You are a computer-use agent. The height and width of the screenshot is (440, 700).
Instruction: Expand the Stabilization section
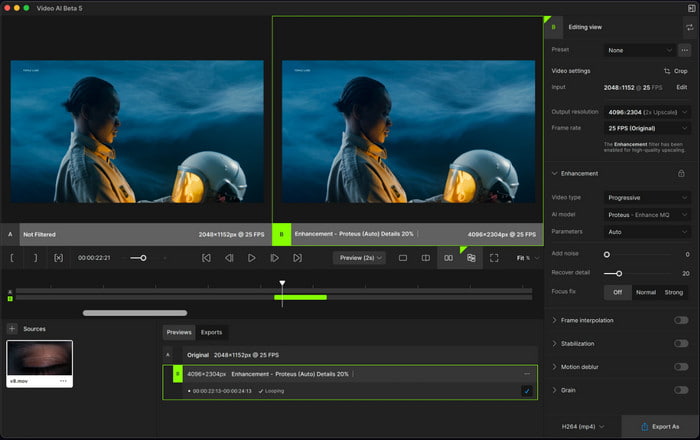pyautogui.click(x=554, y=343)
